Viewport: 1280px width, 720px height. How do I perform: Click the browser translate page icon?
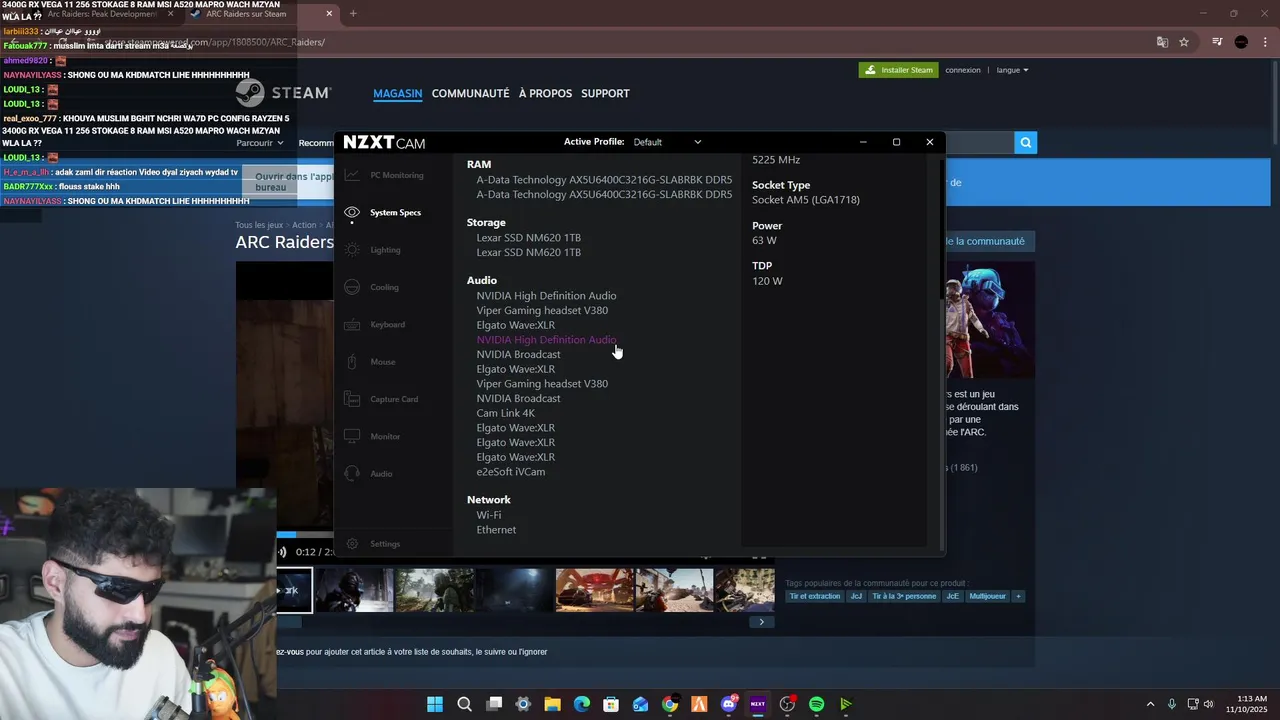(x=1162, y=42)
